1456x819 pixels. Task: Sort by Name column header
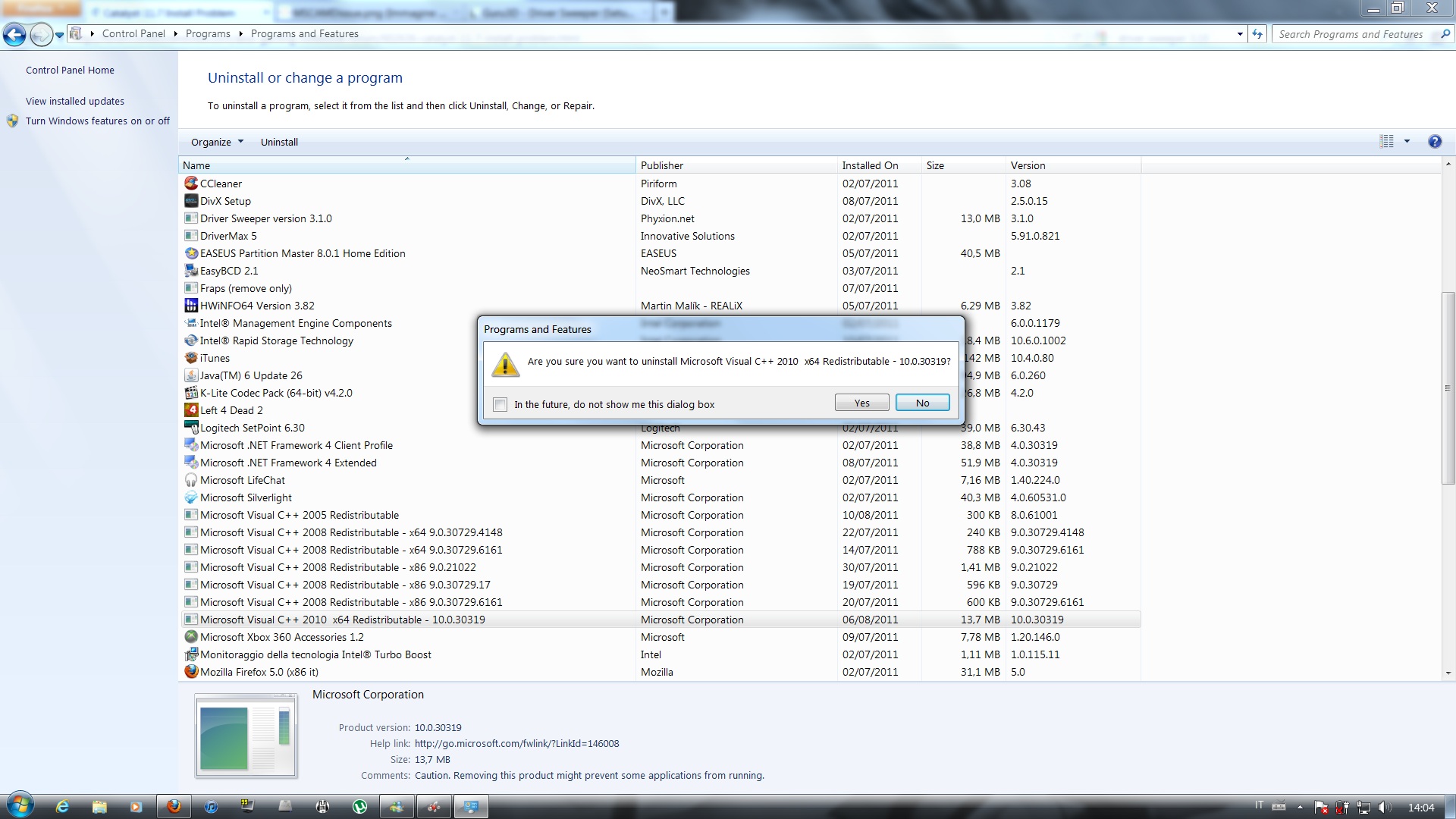click(406, 165)
